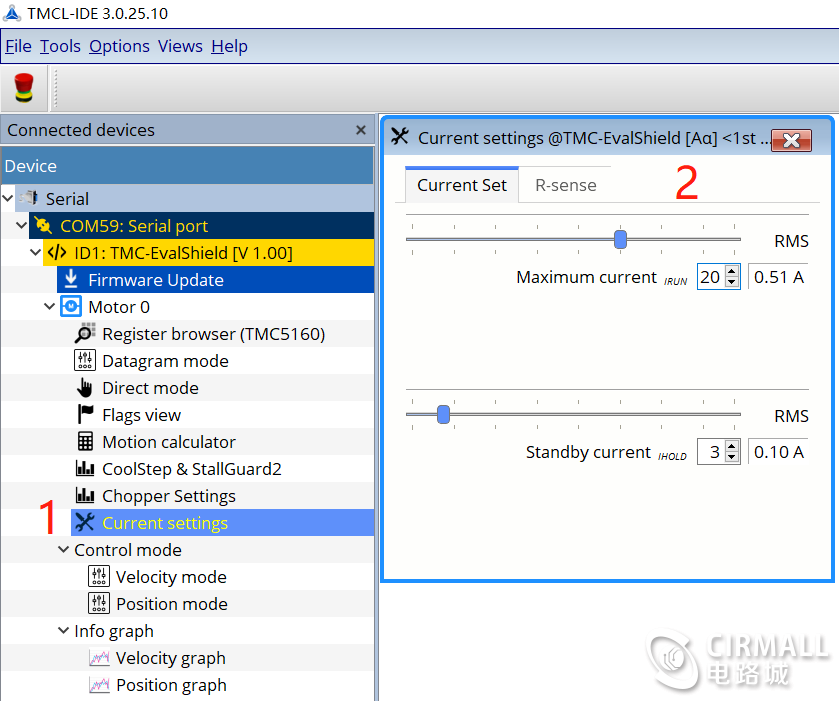The width and height of the screenshot is (839, 701).
Task: Collapse the Control mode group
Action: [63, 550]
